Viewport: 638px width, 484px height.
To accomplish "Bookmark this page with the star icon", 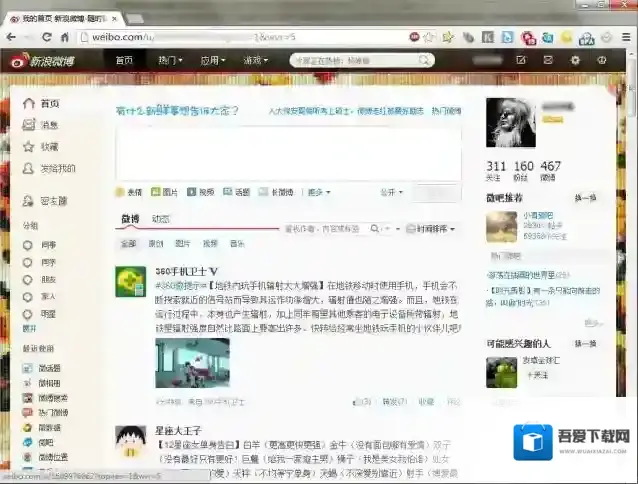I will tap(429, 37).
